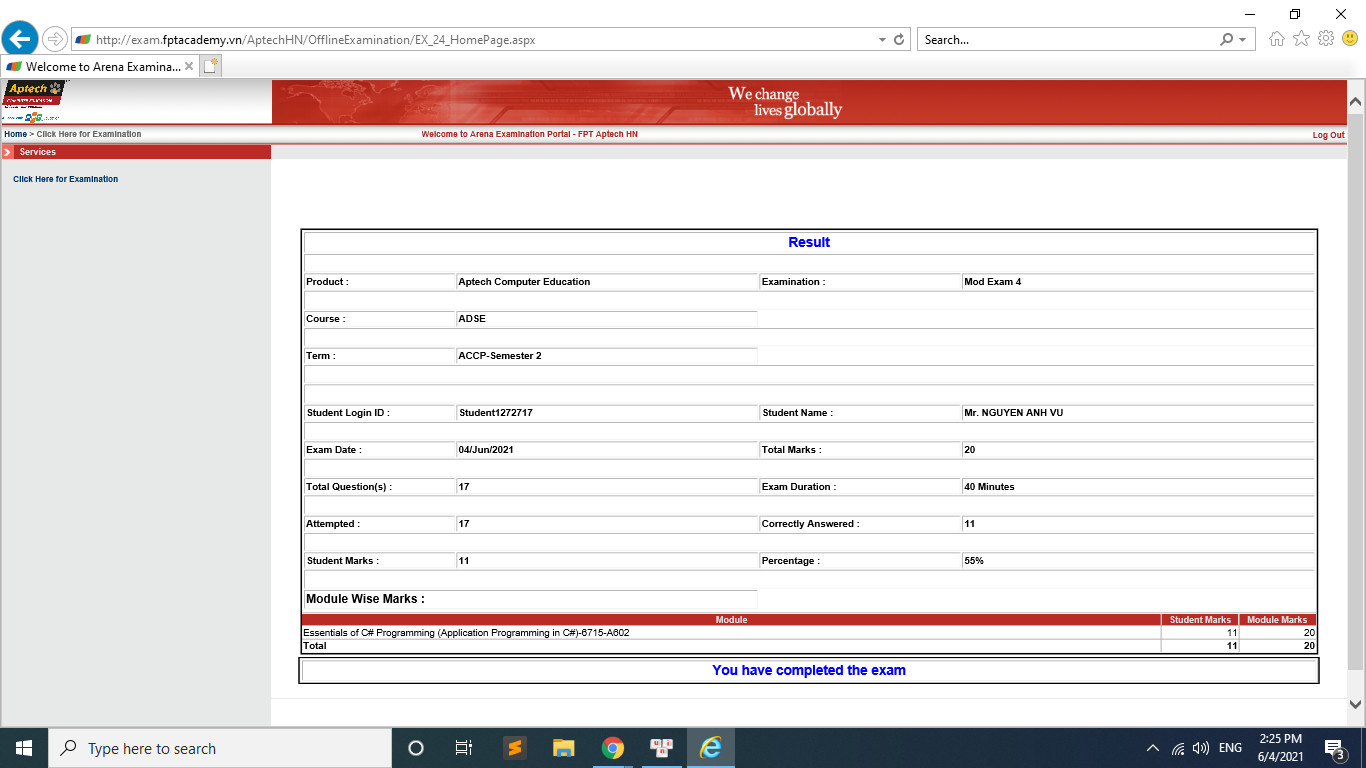Open Google Chrome from the taskbar

point(613,748)
